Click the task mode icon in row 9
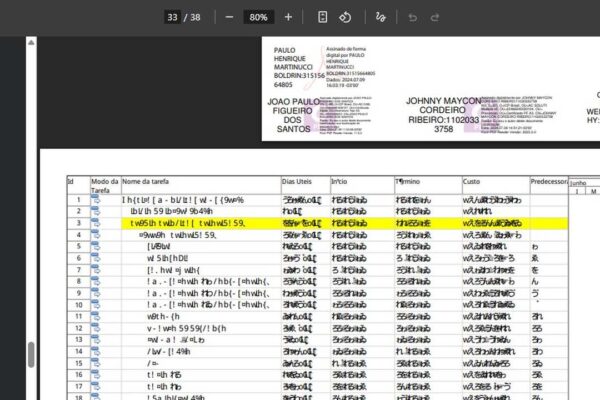600x400 pixels. [95, 294]
